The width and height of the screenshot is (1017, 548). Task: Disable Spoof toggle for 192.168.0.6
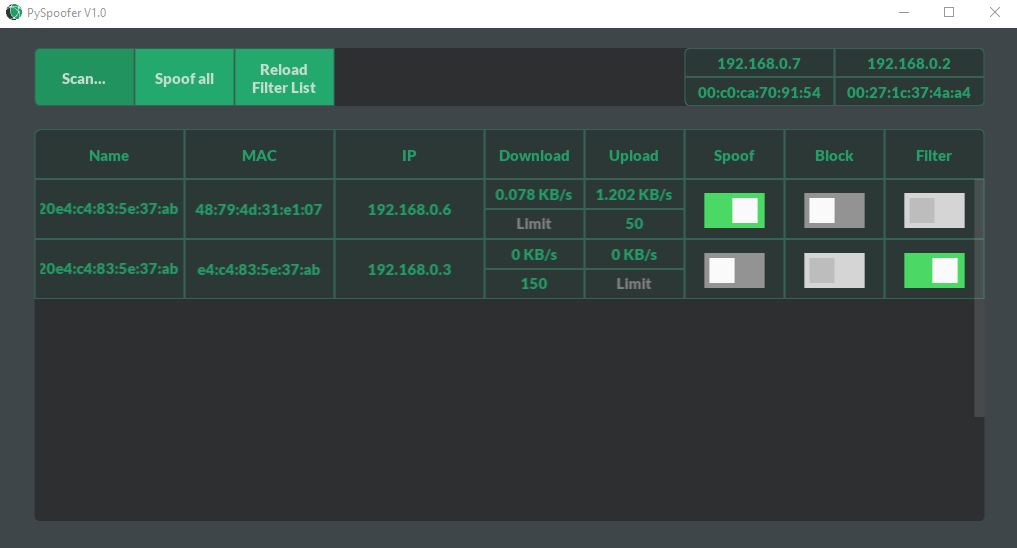pyautogui.click(x=734, y=210)
